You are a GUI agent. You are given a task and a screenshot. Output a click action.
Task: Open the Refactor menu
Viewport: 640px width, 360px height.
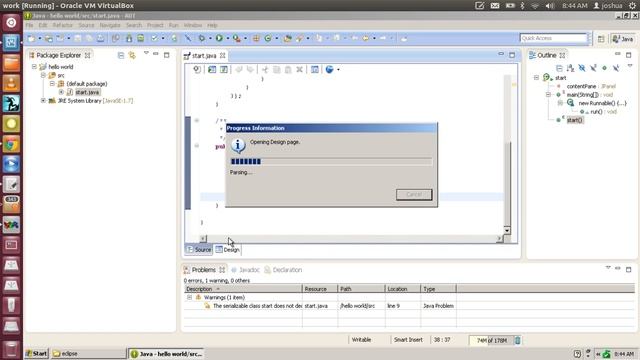click(x=62, y=25)
